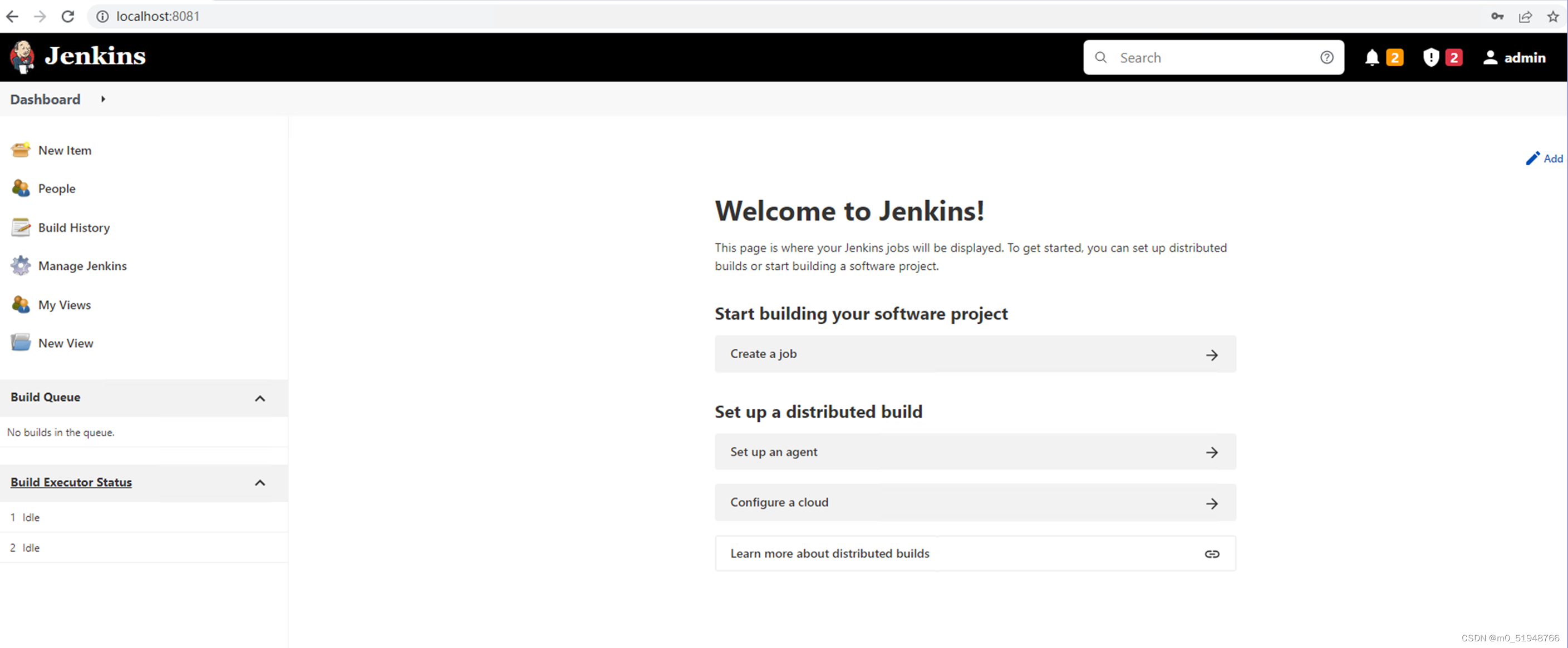
Task: Click Set up an agent
Action: point(975,452)
